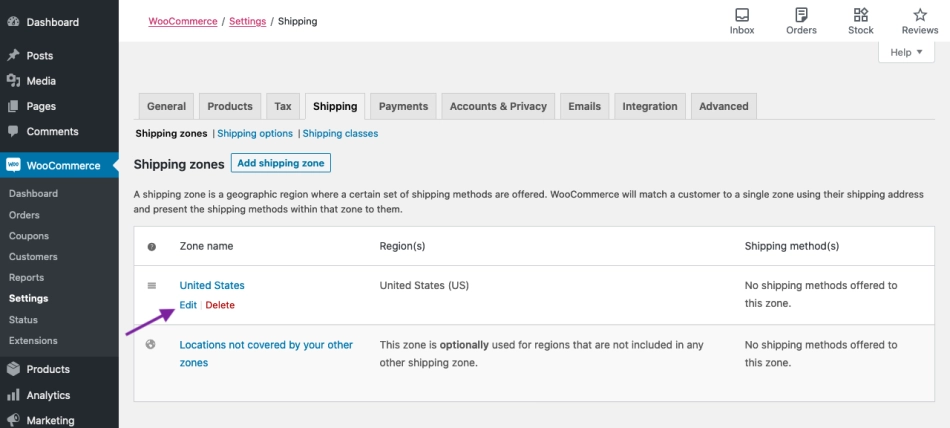Click the Comments bubble icon
The height and width of the screenshot is (428, 950).
point(13,132)
